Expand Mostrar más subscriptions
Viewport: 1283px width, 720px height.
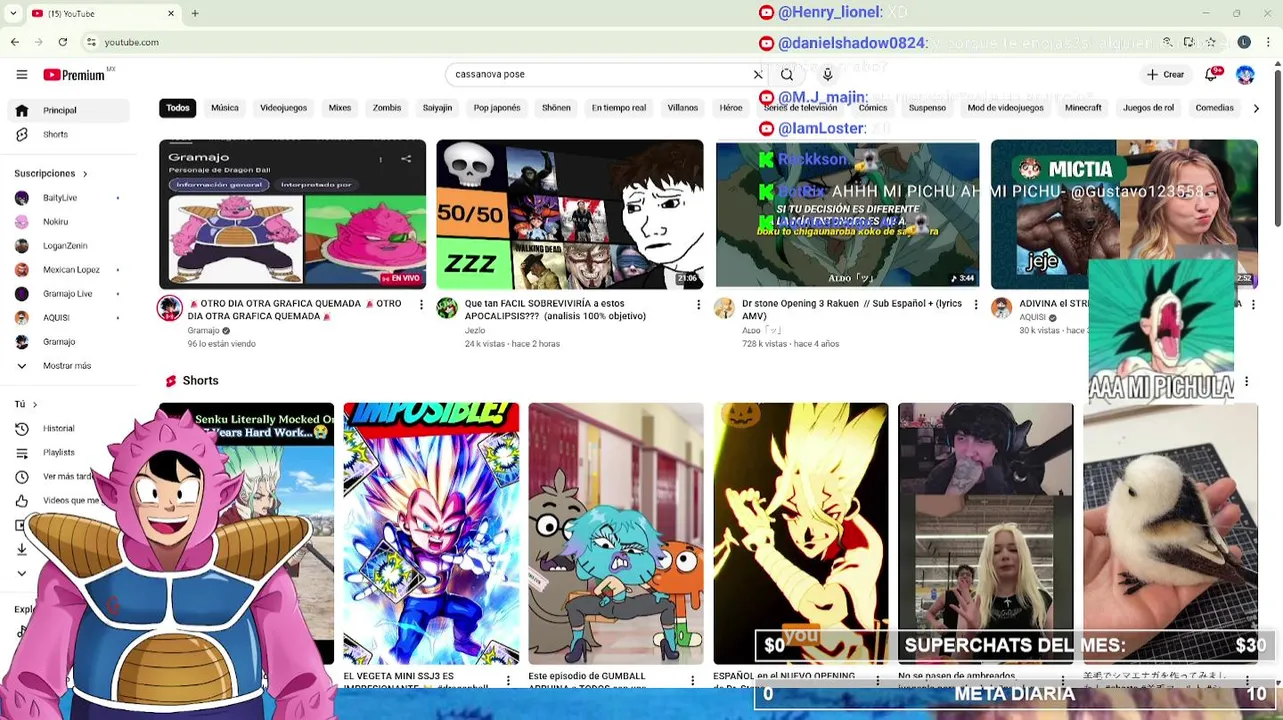[x=67, y=365]
